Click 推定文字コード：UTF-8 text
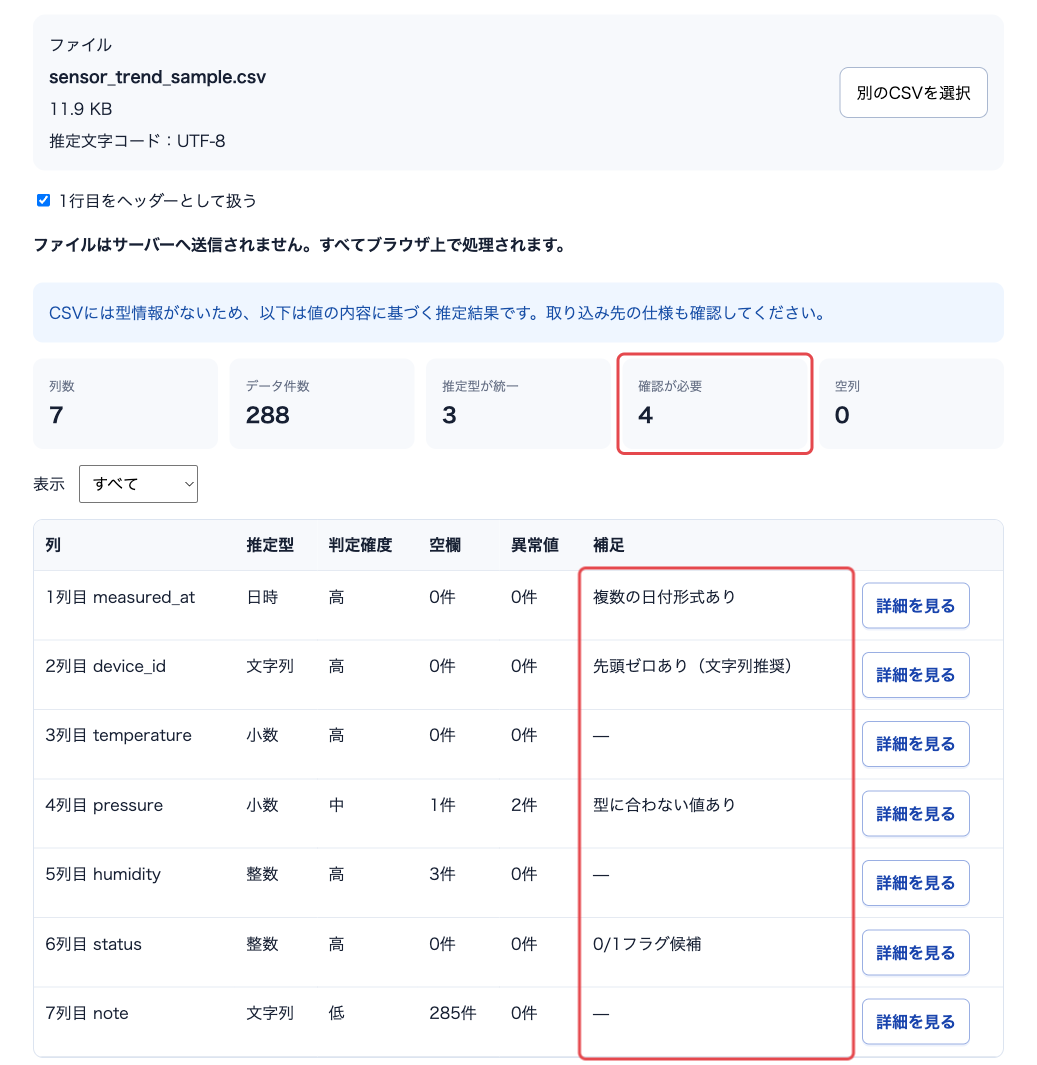Image resolution: width=1037 pixels, height=1065 pixels. [x=137, y=141]
